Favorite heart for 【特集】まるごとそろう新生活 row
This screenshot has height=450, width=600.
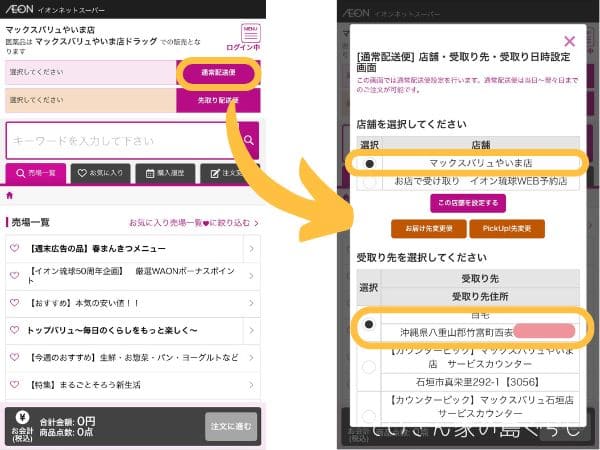[x=15, y=384]
